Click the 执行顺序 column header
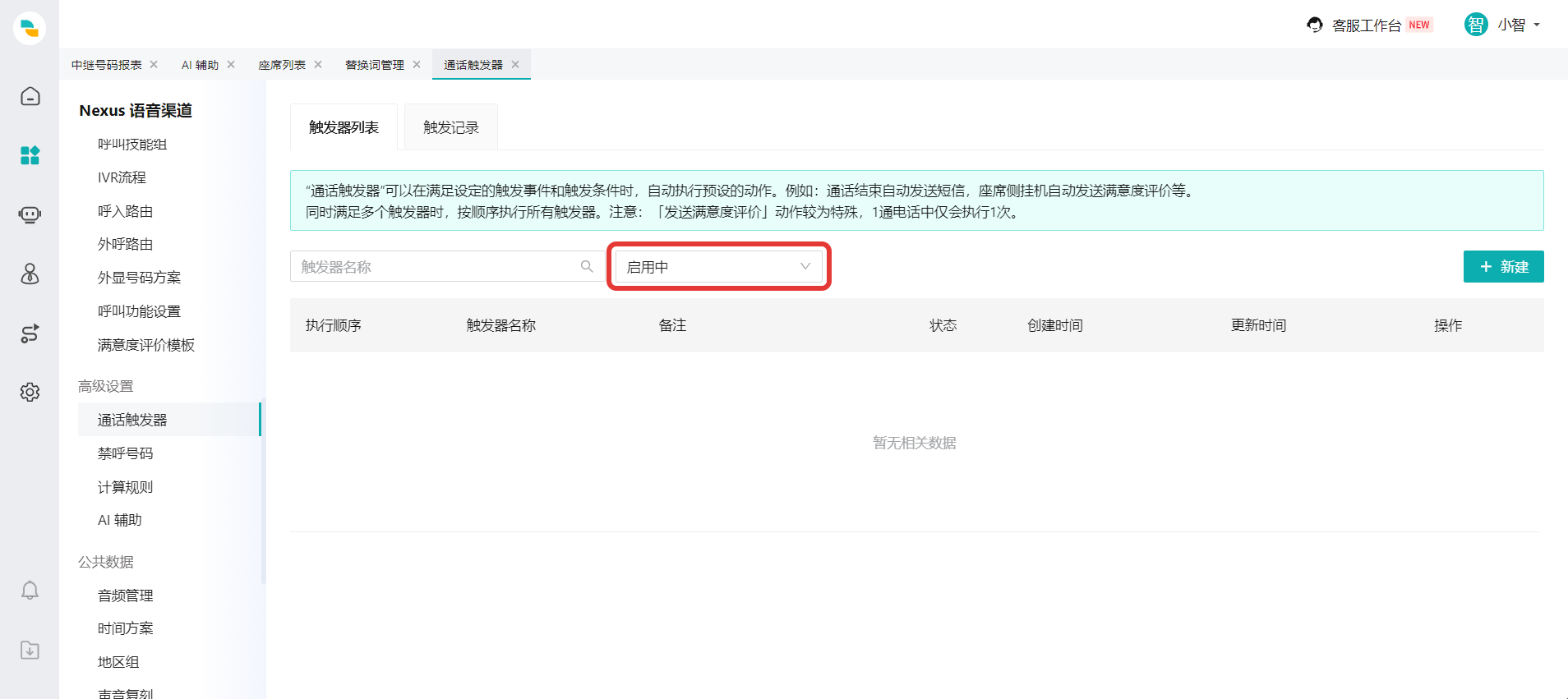This screenshot has height=699, width=1568. [333, 325]
